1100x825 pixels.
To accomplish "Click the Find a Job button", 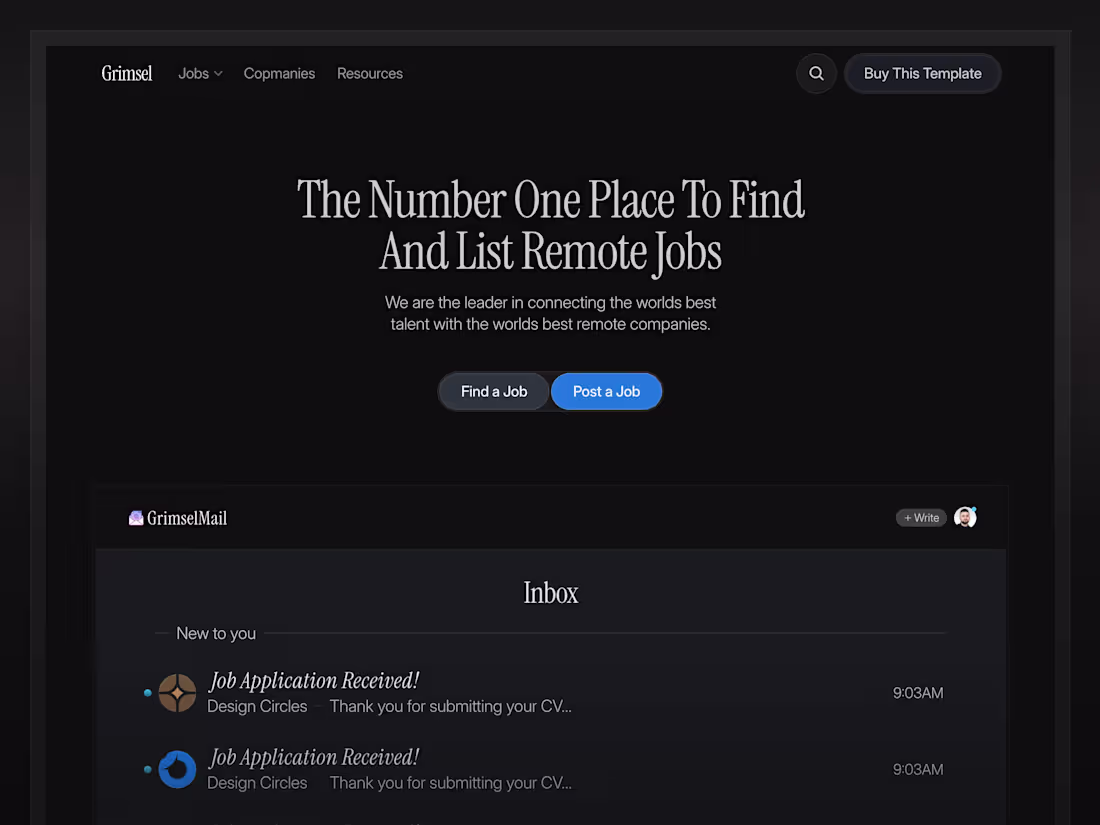I will [x=494, y=391].
